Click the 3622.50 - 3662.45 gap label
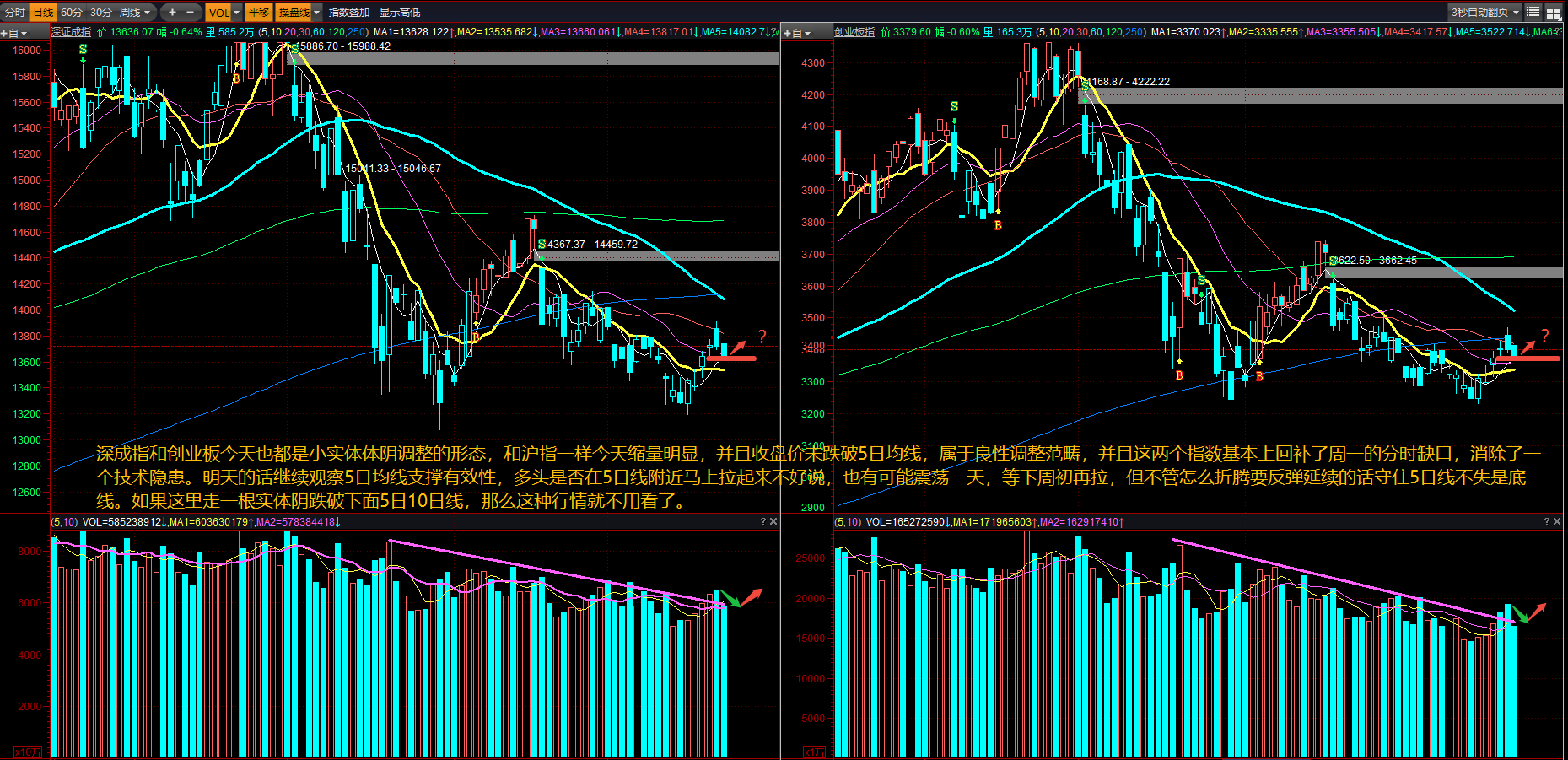The width and height of the screenshot is (1568, 760). pos(1377,261)
